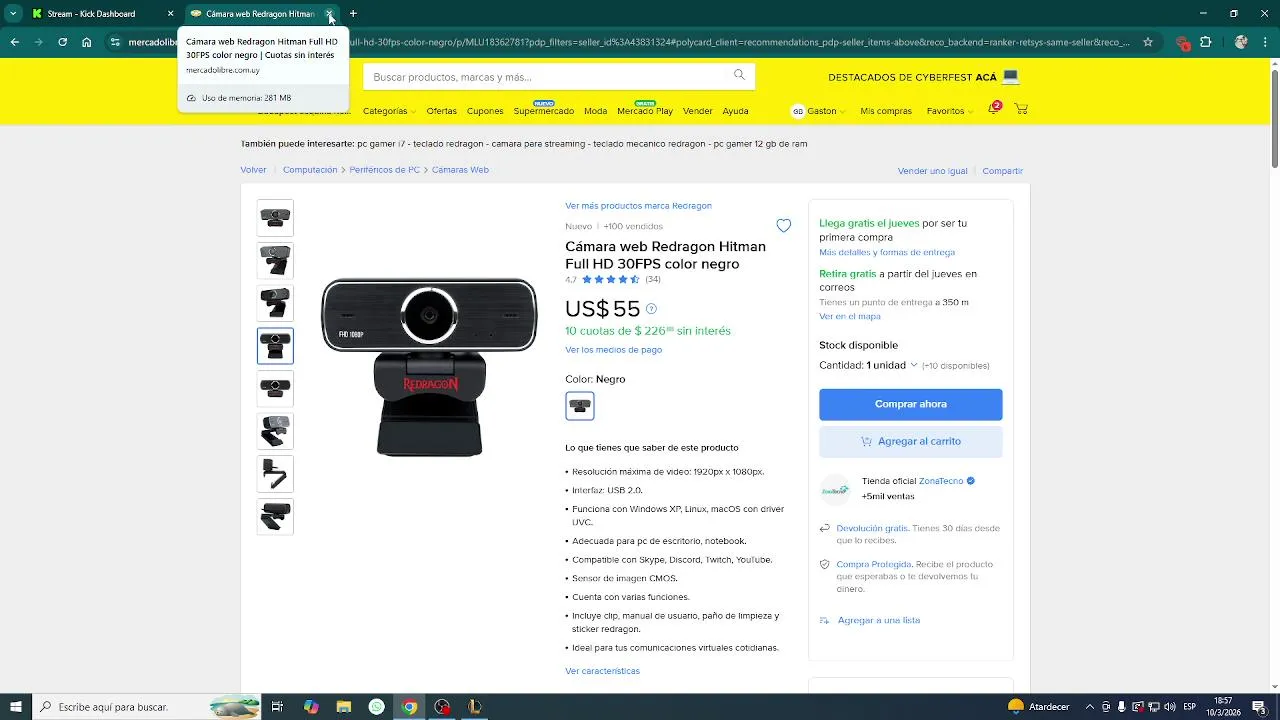
Task: Click the site information icon in address bar
Action: click(115, 42)
